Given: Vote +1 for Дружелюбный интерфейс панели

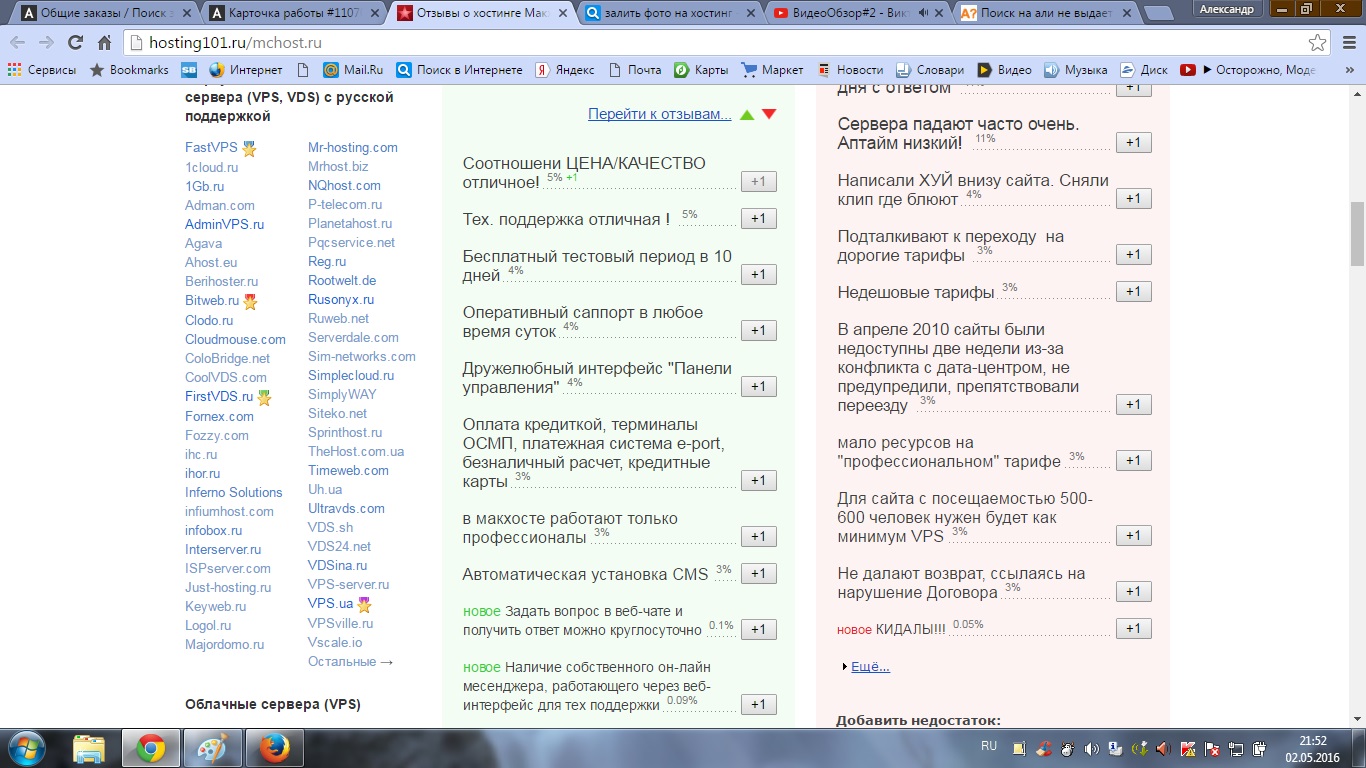Looking at the screenshot, I should point(758,386).
